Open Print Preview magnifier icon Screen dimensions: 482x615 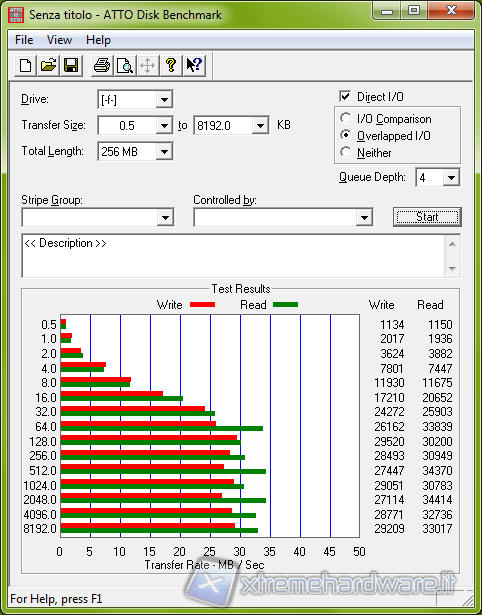pyautogui.click(x=125, y=65)
